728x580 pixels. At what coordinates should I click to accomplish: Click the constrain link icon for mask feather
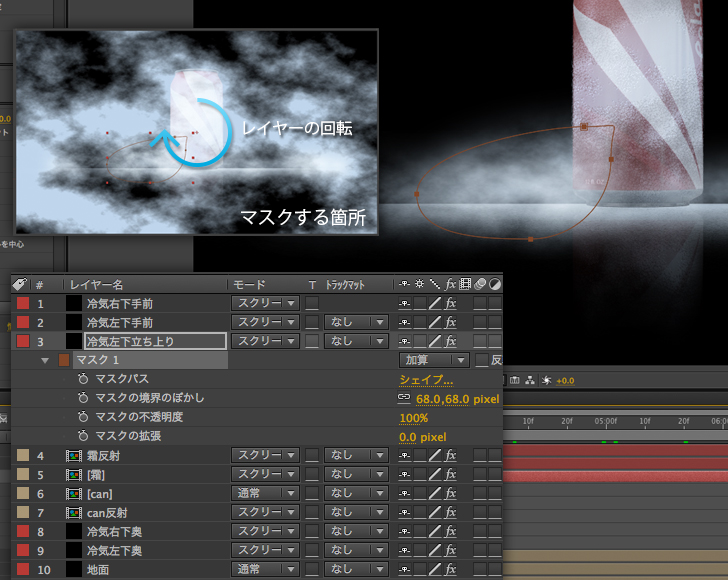[x=404, y=399]
